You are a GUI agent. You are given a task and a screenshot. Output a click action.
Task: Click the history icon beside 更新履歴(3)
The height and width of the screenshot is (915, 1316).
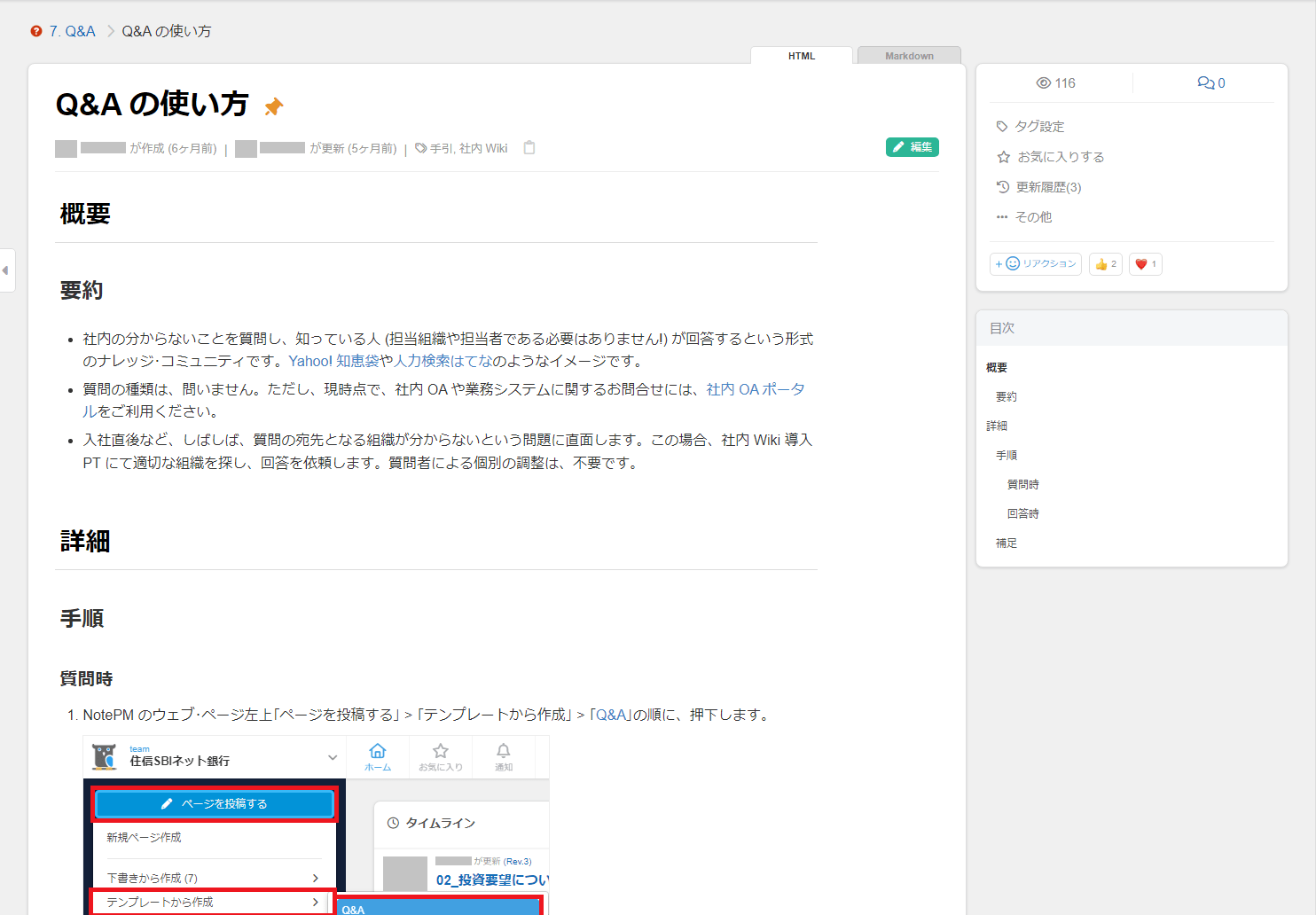pos(1003,187)
